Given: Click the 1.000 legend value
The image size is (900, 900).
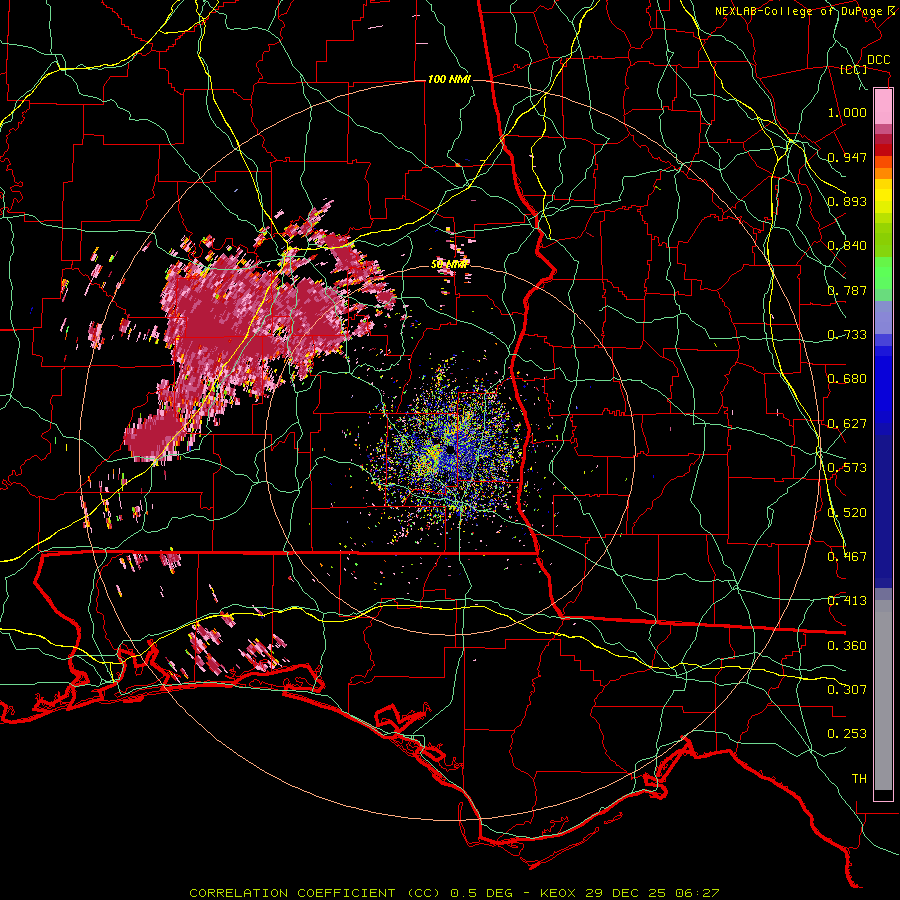Looking at the screenshot, I should point(847,112).
